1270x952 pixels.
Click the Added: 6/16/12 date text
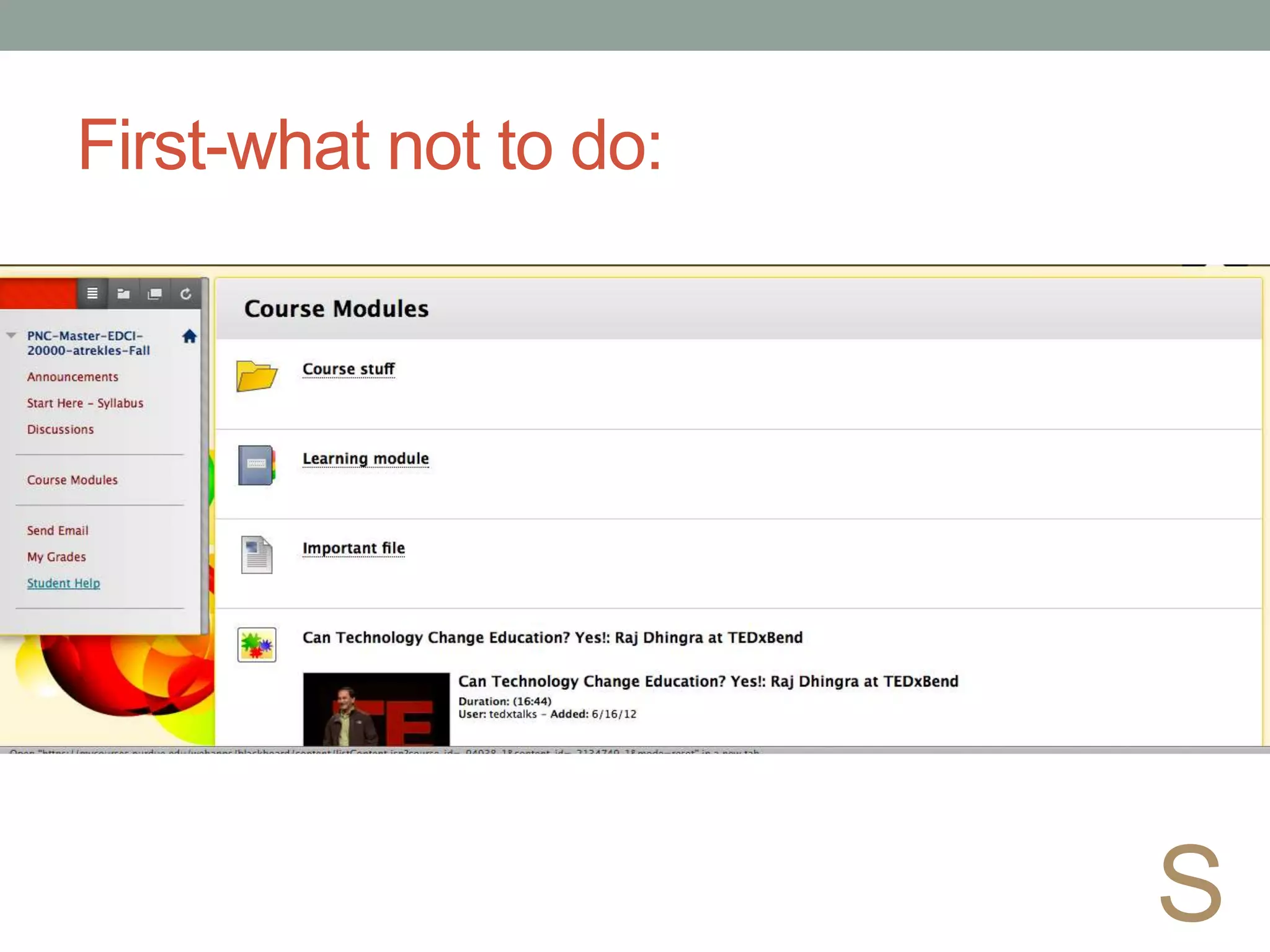point(593,715)
